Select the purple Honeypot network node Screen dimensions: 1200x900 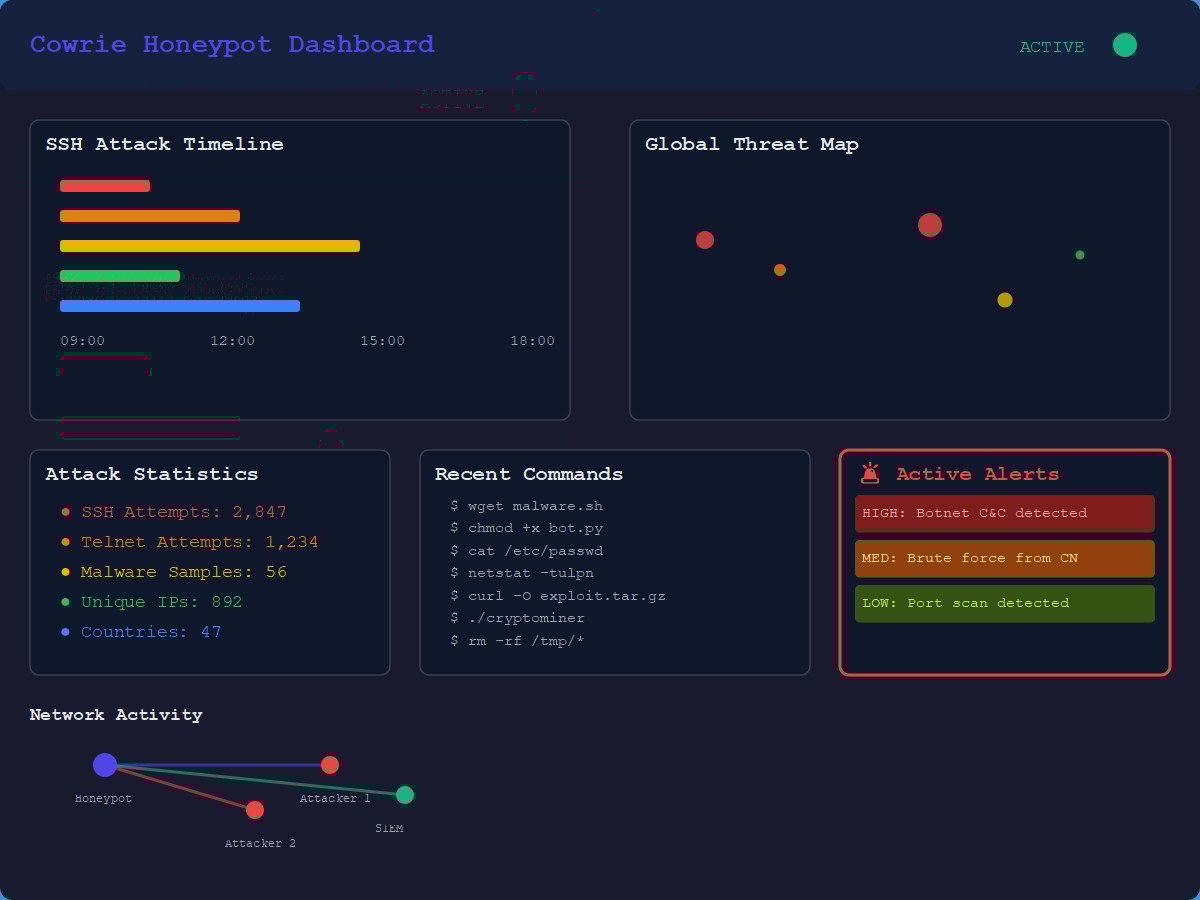pos(105,765)
